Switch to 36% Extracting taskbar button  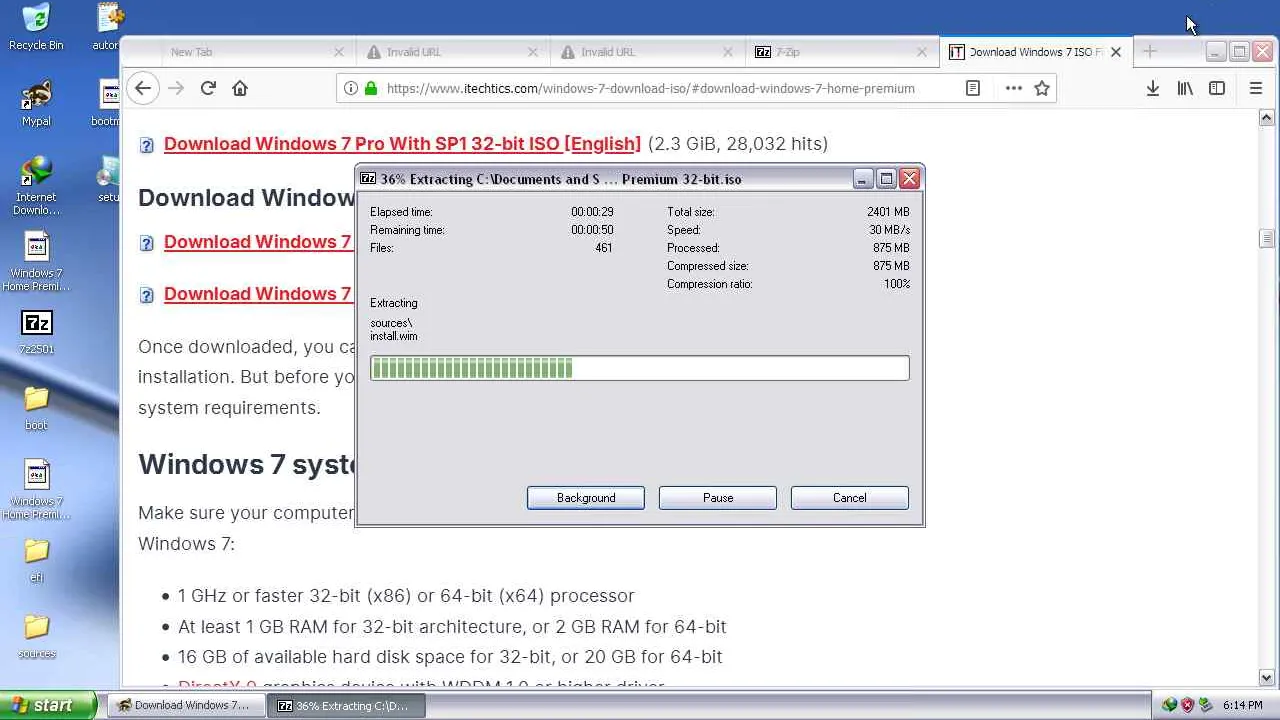(x=347, y=705)
